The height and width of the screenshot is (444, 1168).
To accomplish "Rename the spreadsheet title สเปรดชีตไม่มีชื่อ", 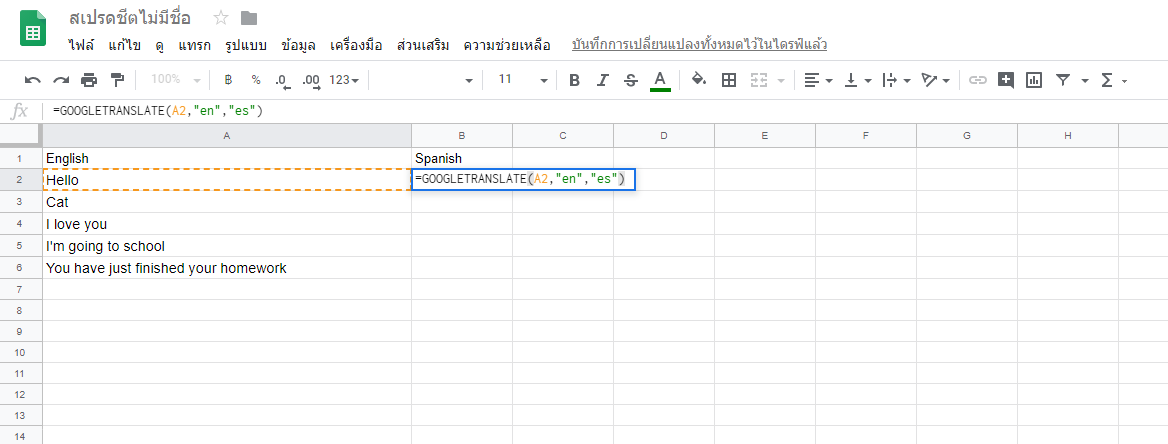I will [x=130, y=17].
